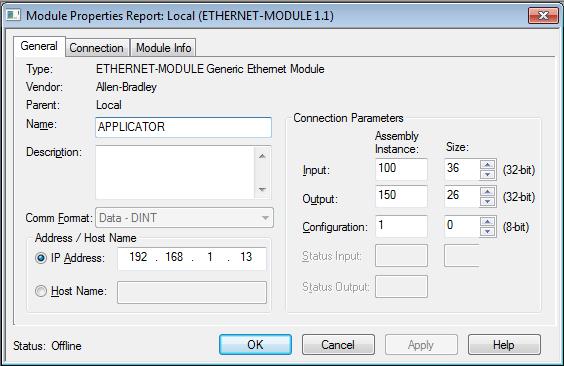Click the Parent value Local
The height and width of the screenshot is (366, 564).
109,105
